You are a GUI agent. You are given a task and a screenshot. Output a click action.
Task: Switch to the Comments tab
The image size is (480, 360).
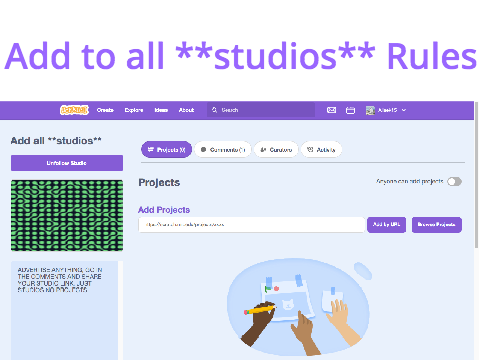point(223,150)
